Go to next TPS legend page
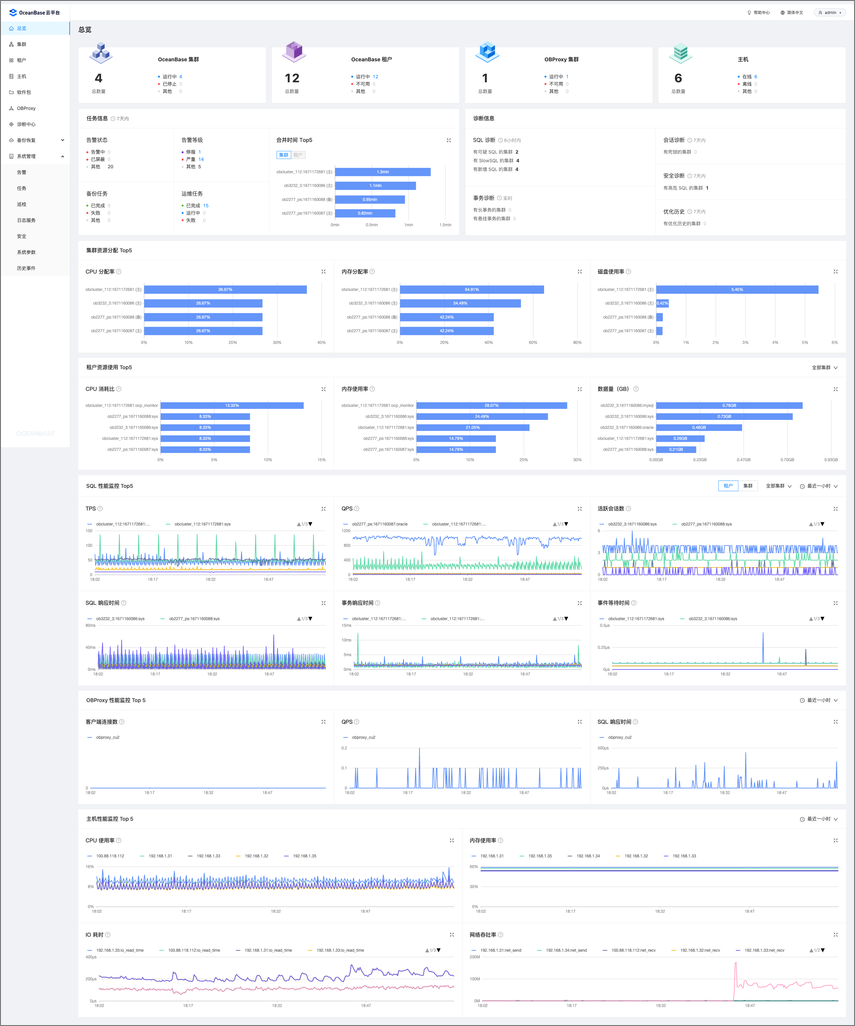This screenshot has width=855, height=1026. click(x=311, y=524)
